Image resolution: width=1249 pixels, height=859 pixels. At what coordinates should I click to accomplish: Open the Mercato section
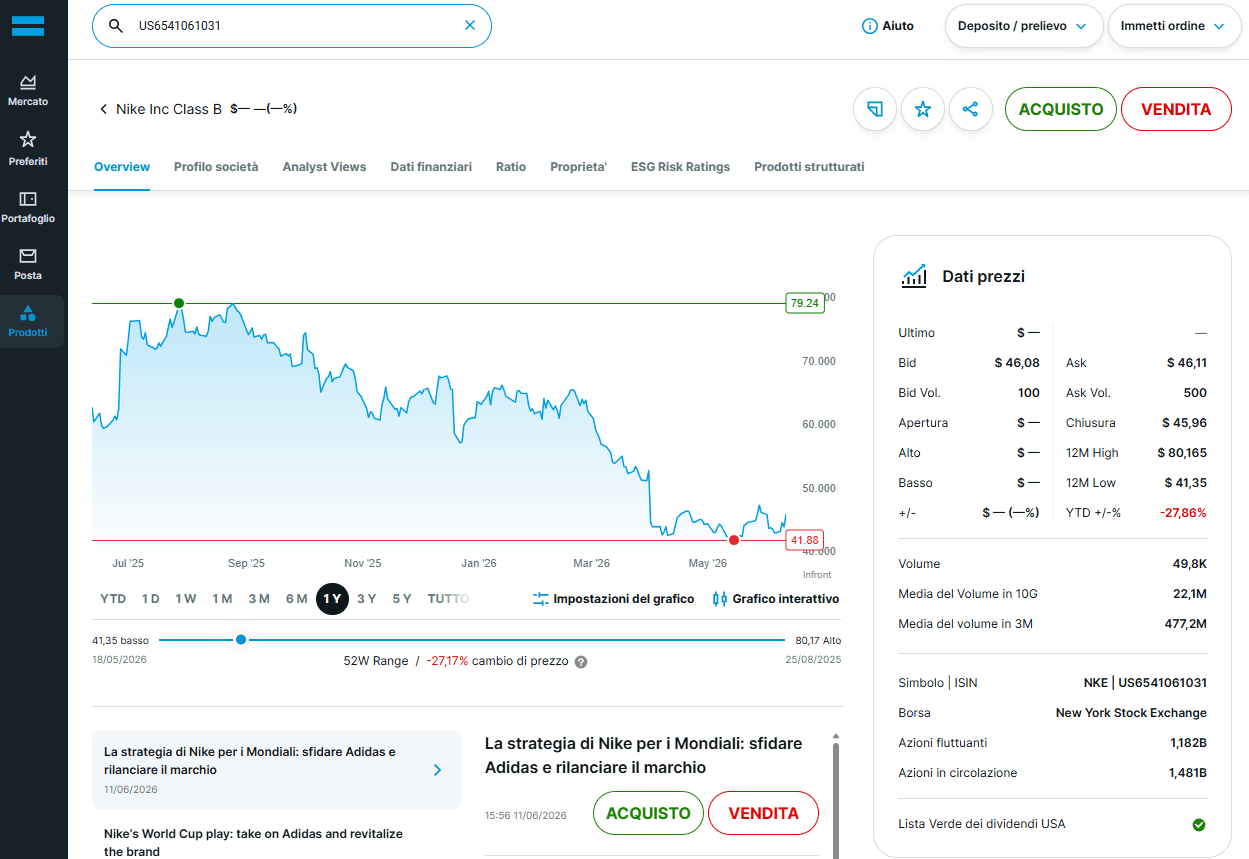pos(28,90)
